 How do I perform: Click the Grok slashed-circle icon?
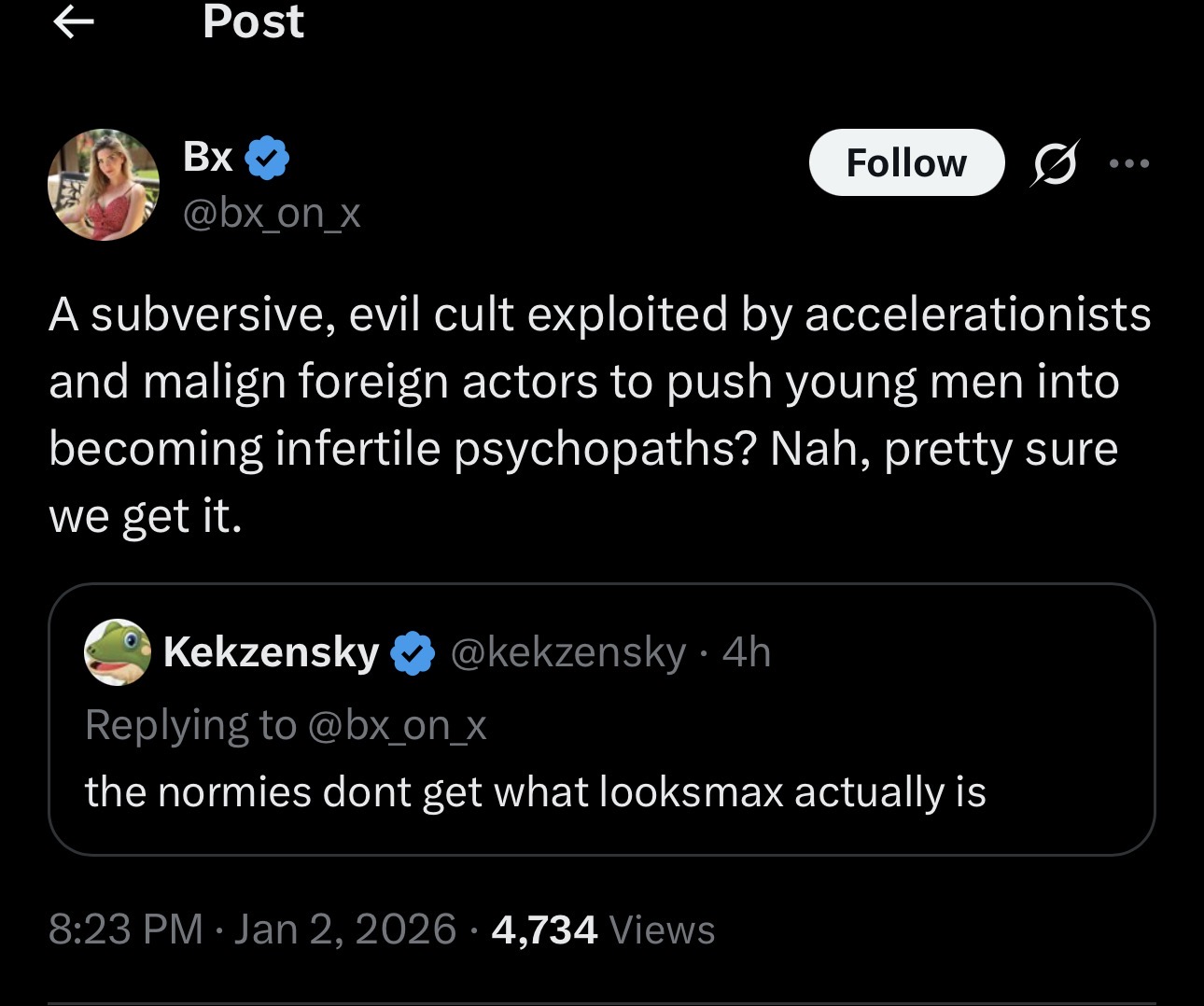coord(1056,163)
